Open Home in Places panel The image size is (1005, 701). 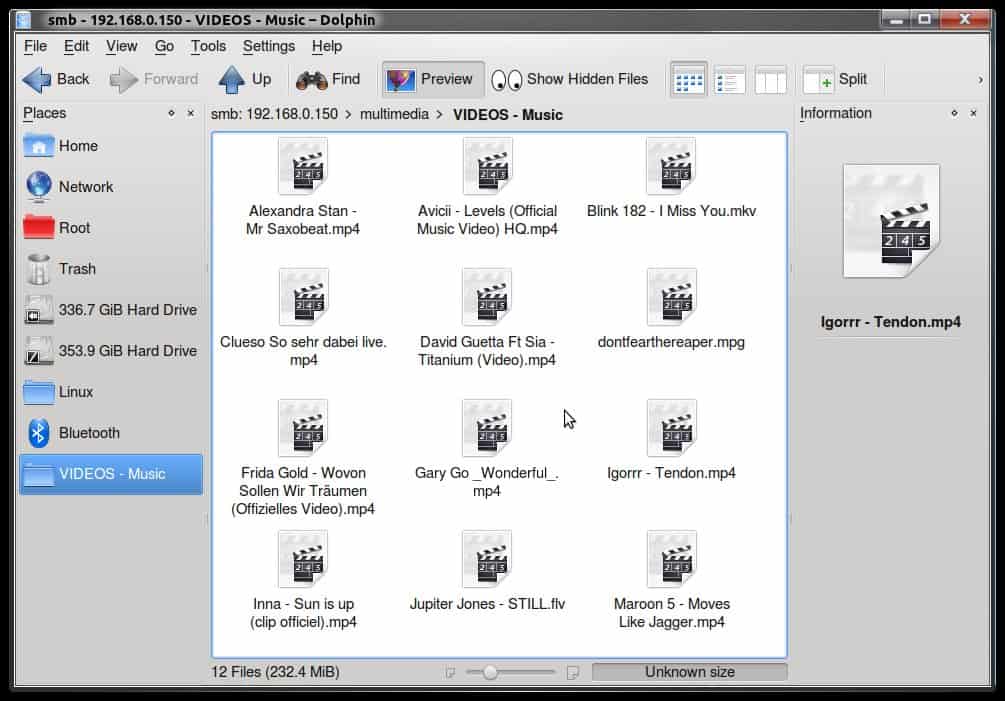pyautogui.click(x=111, y=146)
